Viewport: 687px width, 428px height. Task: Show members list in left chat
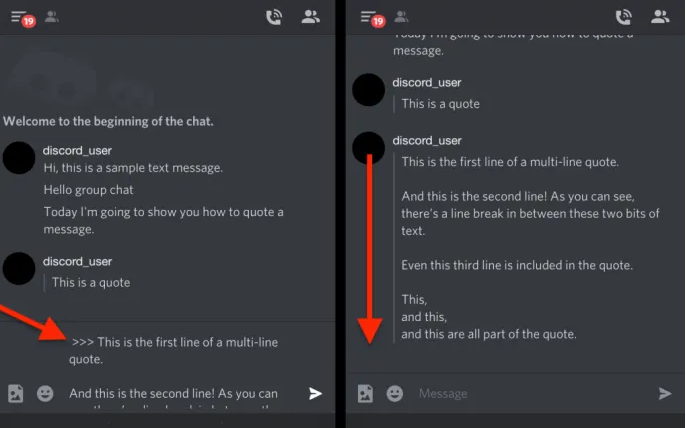click(311, 17)
